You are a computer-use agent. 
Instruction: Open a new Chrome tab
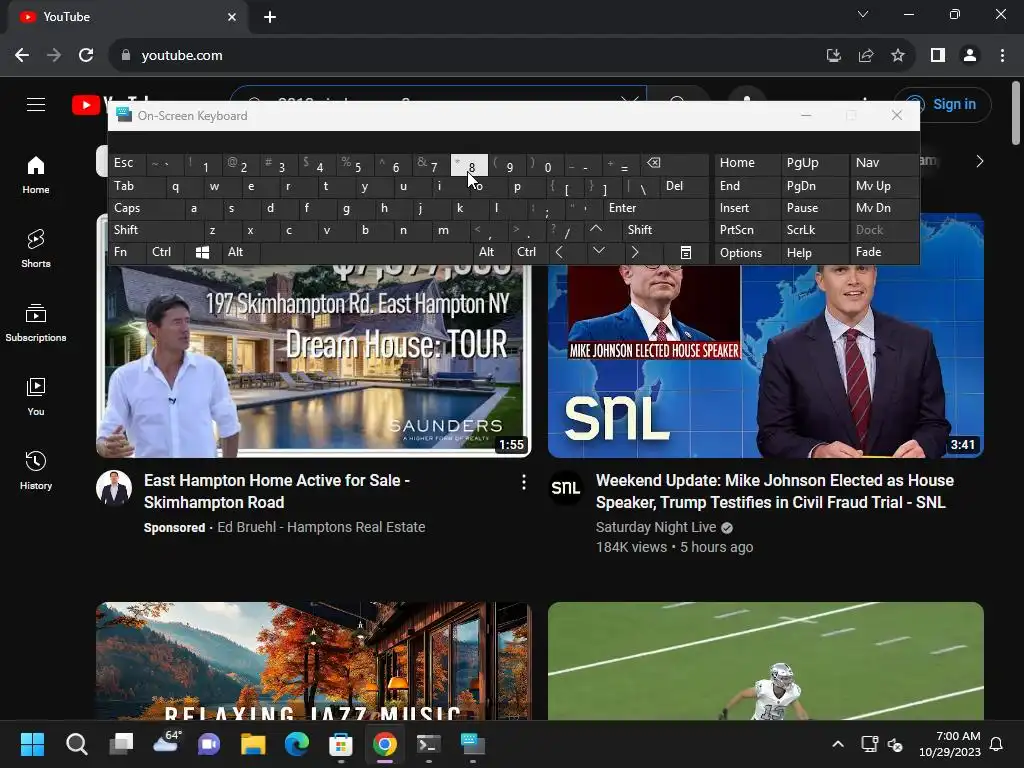270,17
